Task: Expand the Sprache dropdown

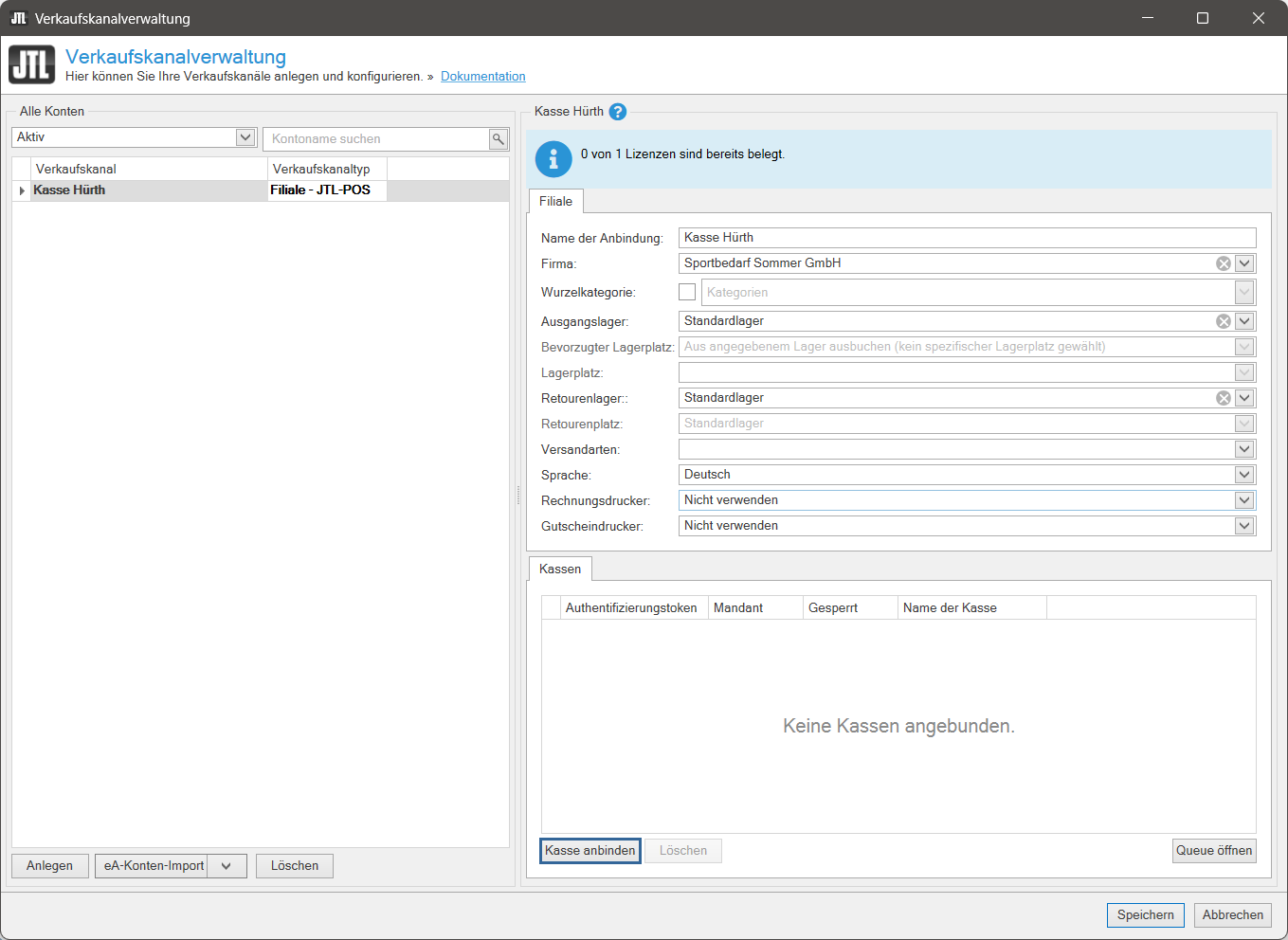Action: [1244, 476]
